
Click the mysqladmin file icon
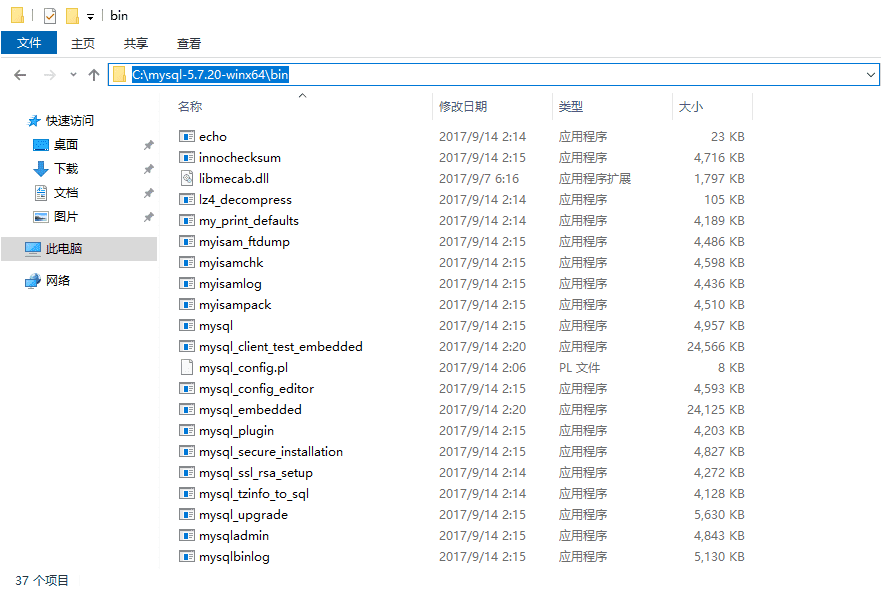[x=187, y=535]
